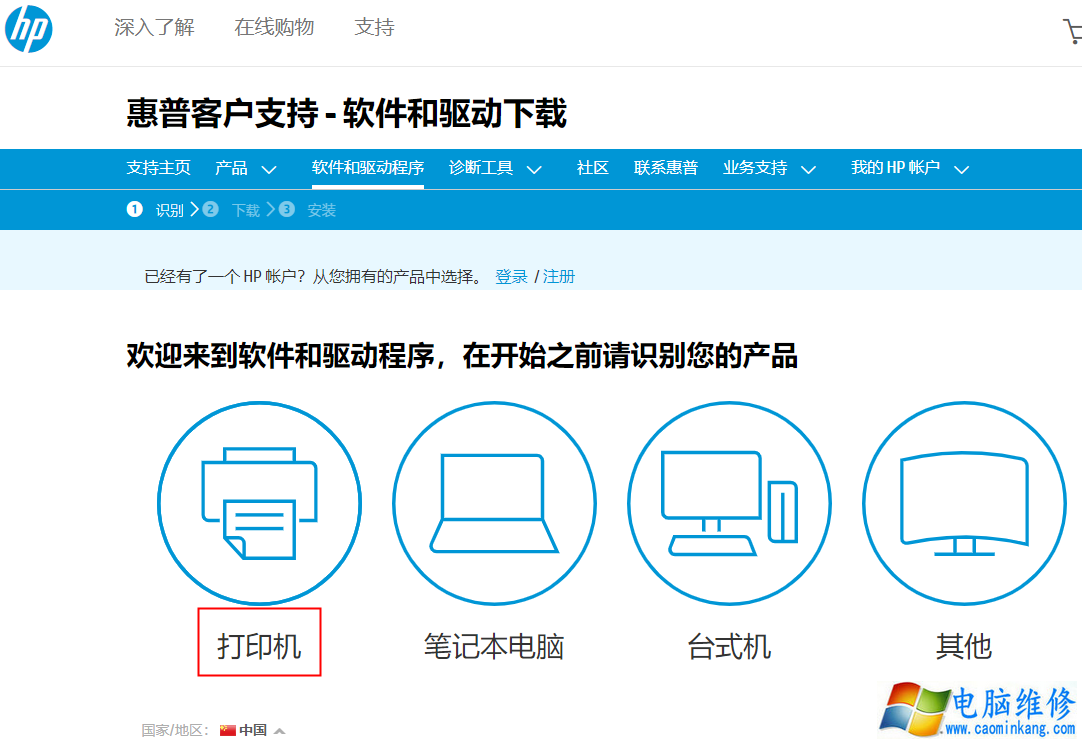Select the curved monitor icon for Other
1082x746 pixels.
pyautogui.click(x=964, y=503)
